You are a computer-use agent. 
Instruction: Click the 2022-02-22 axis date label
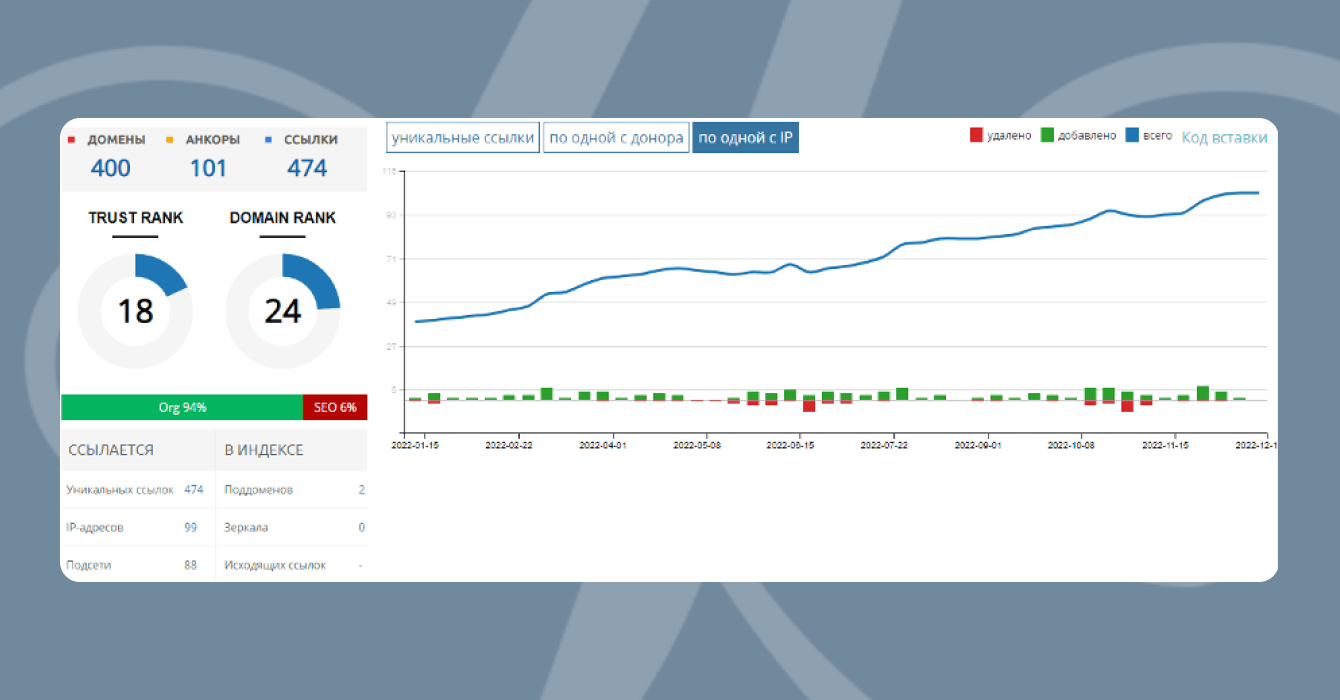pyautogui.click(x=510, y=446)
